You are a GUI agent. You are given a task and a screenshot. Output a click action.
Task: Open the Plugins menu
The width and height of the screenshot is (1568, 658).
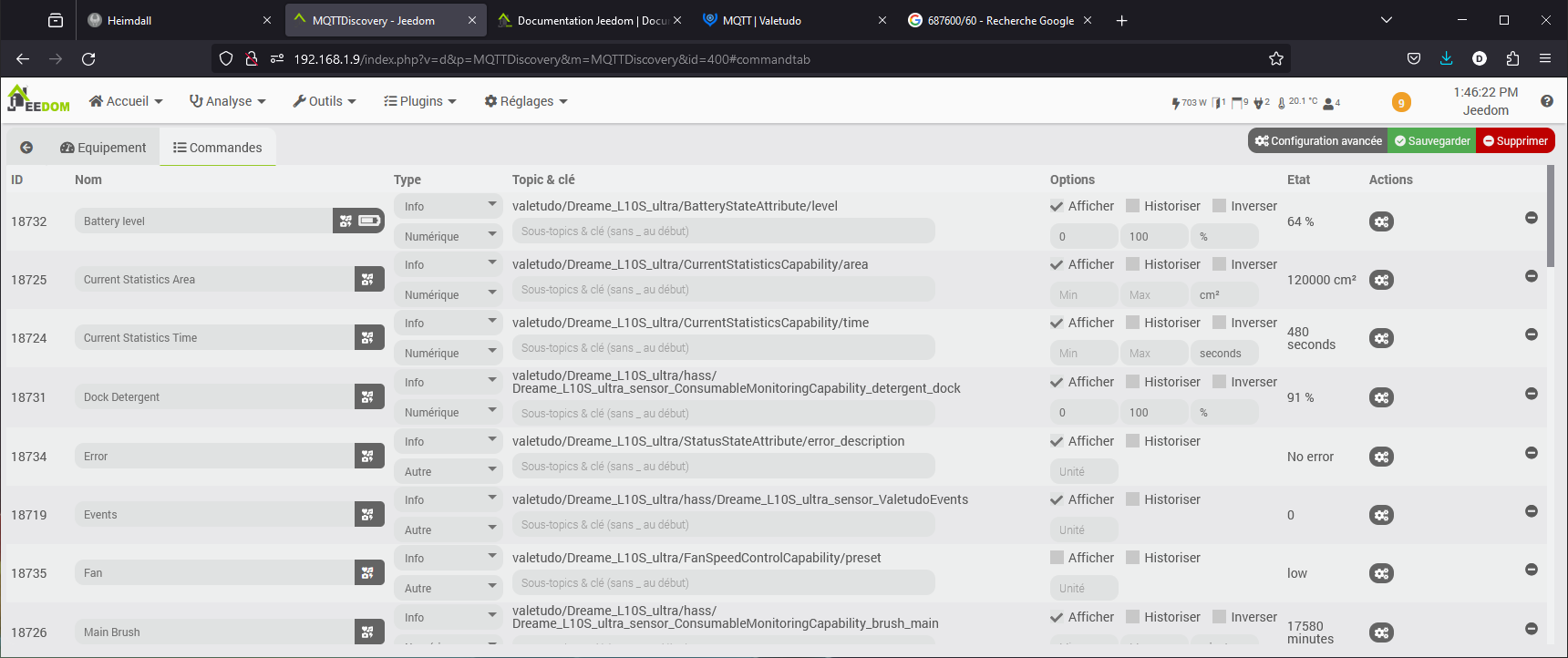click(x=419, y=101)
